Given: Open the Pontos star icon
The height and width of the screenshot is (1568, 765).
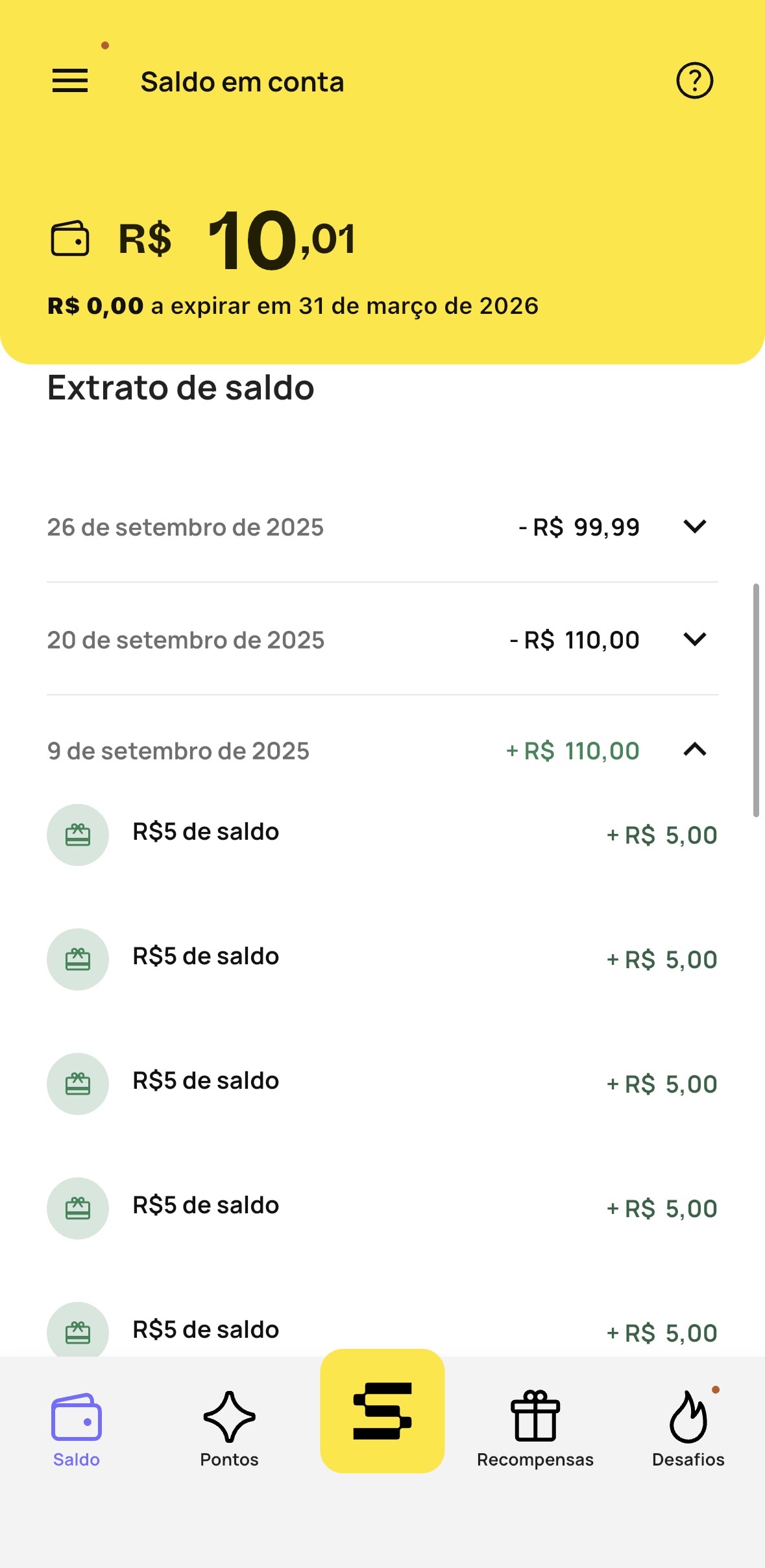Looking at the screenshot, I should pos(229,1416).
